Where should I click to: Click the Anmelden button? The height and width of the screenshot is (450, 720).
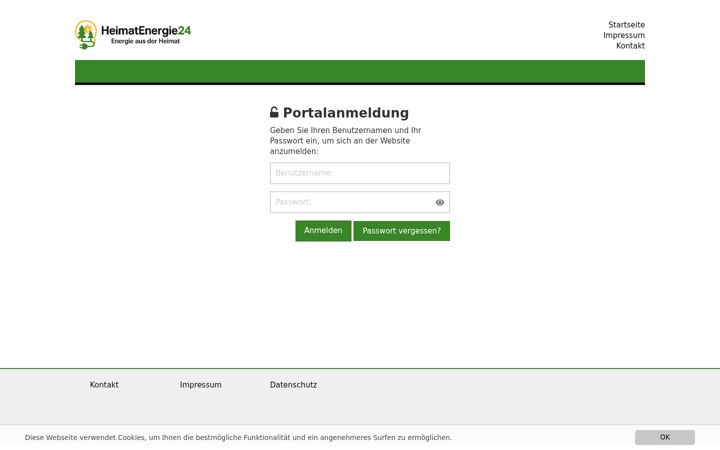pyautogui.click(x=323, y=231)
